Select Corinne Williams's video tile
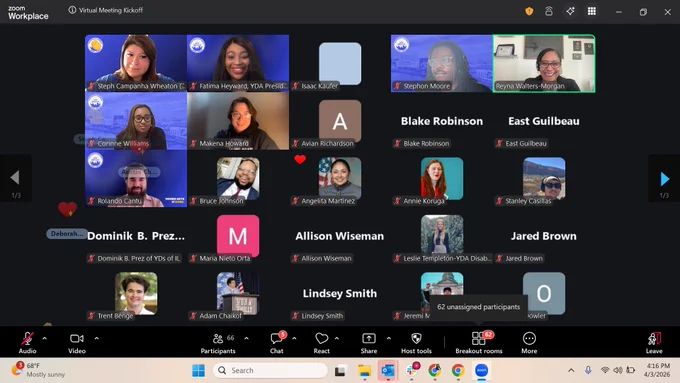This screenshot has width=680, height=383. coord(136,121)
